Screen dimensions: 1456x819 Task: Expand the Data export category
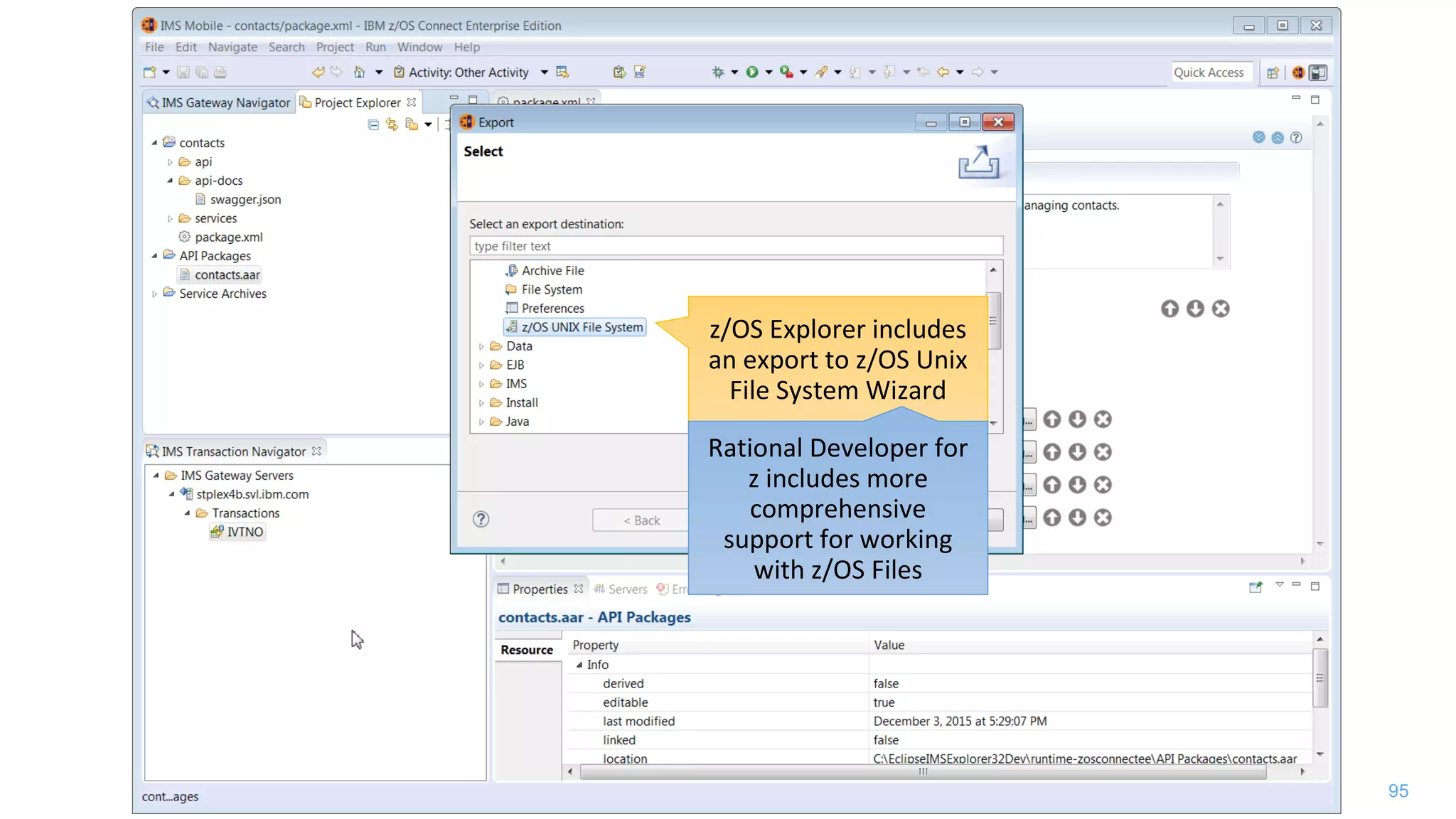click(x=481, y=346)
